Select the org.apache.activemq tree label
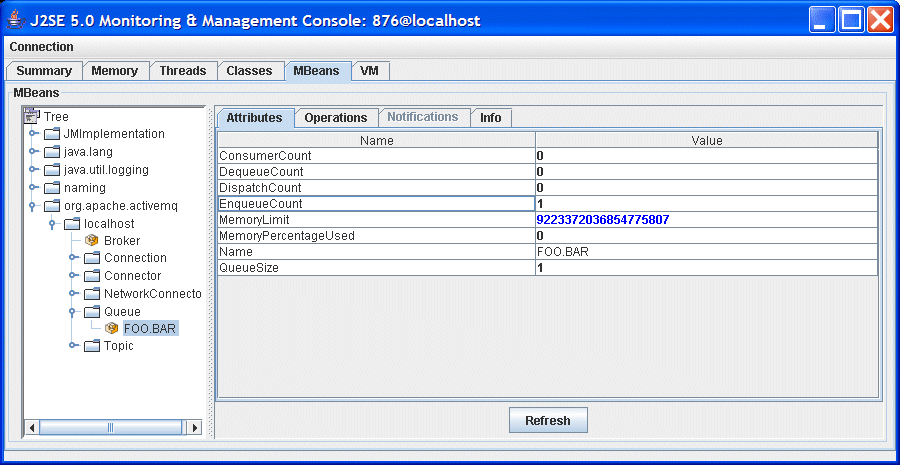This screenshot has width=900, height=465. (x=121, y=206)
